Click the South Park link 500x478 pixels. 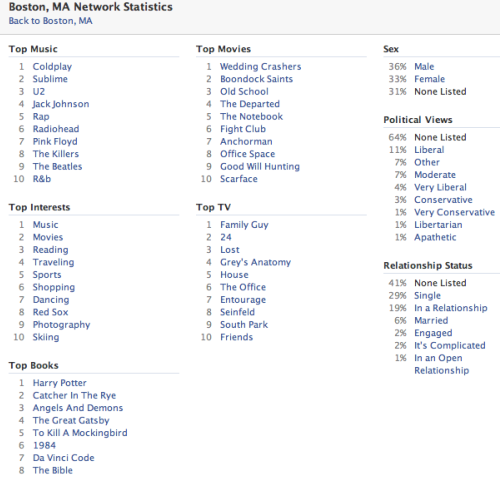[244, 325]
